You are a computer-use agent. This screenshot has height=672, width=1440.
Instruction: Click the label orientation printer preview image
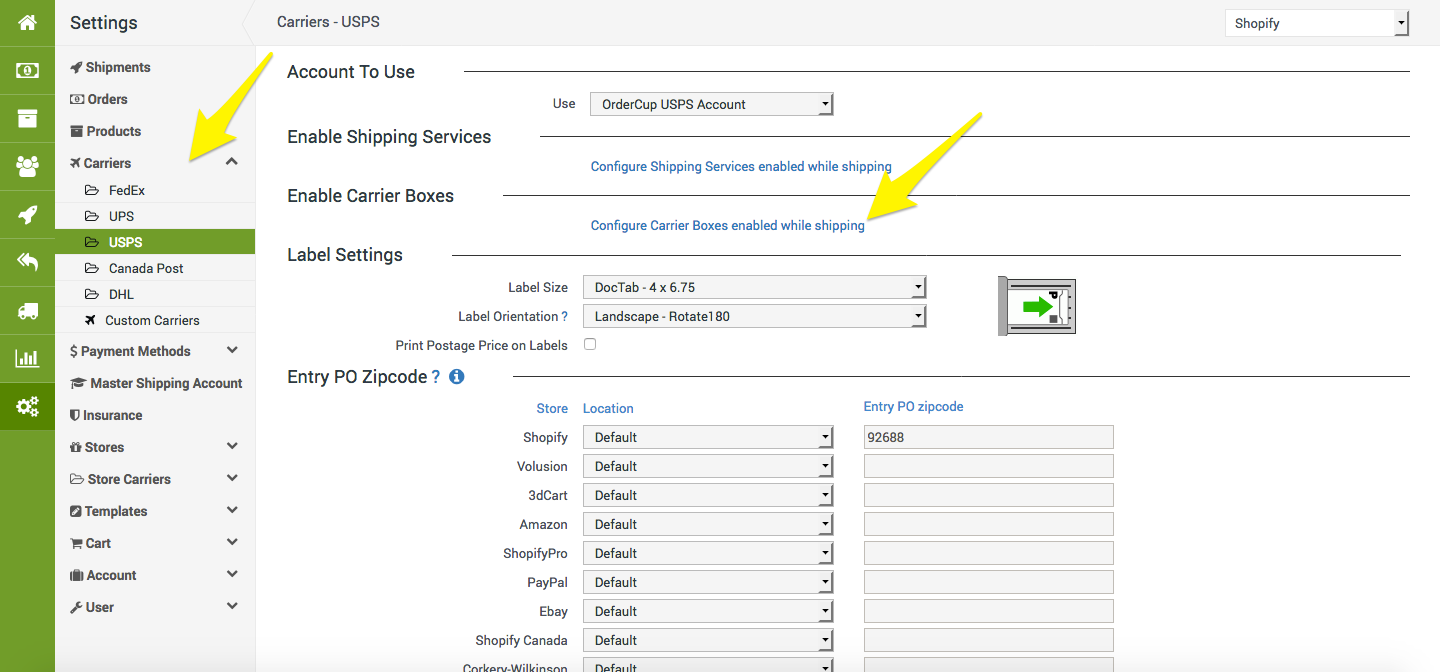coord(1037,306)
